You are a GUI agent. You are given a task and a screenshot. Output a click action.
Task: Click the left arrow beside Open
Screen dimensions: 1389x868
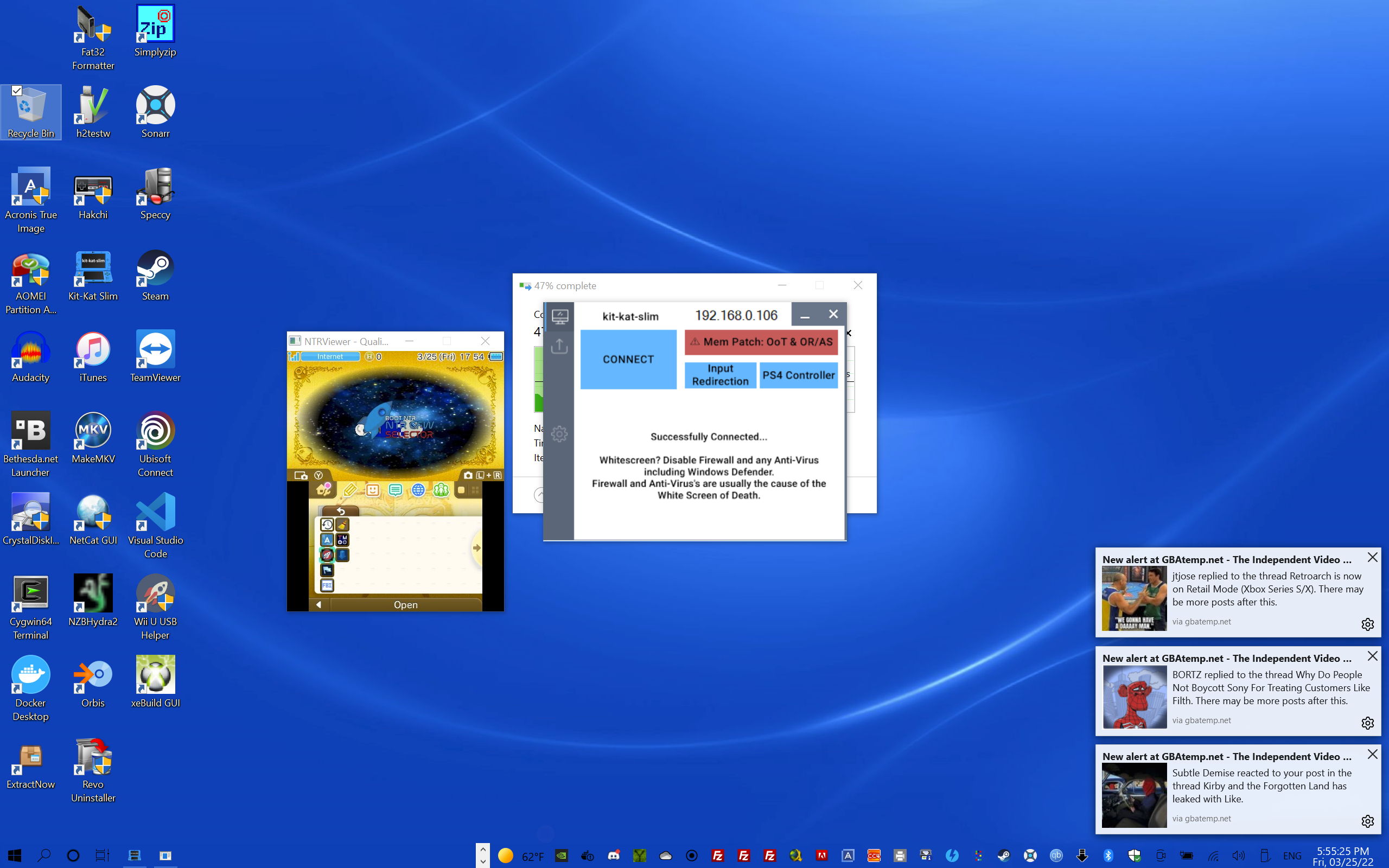pos(318,604)
